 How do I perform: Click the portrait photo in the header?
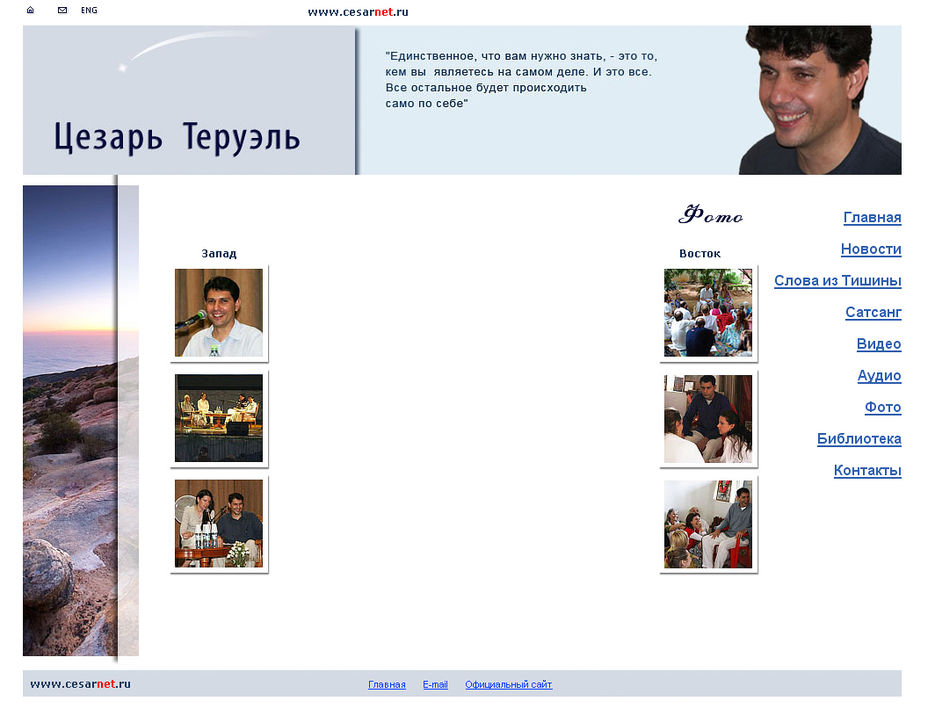click(820, 100)
